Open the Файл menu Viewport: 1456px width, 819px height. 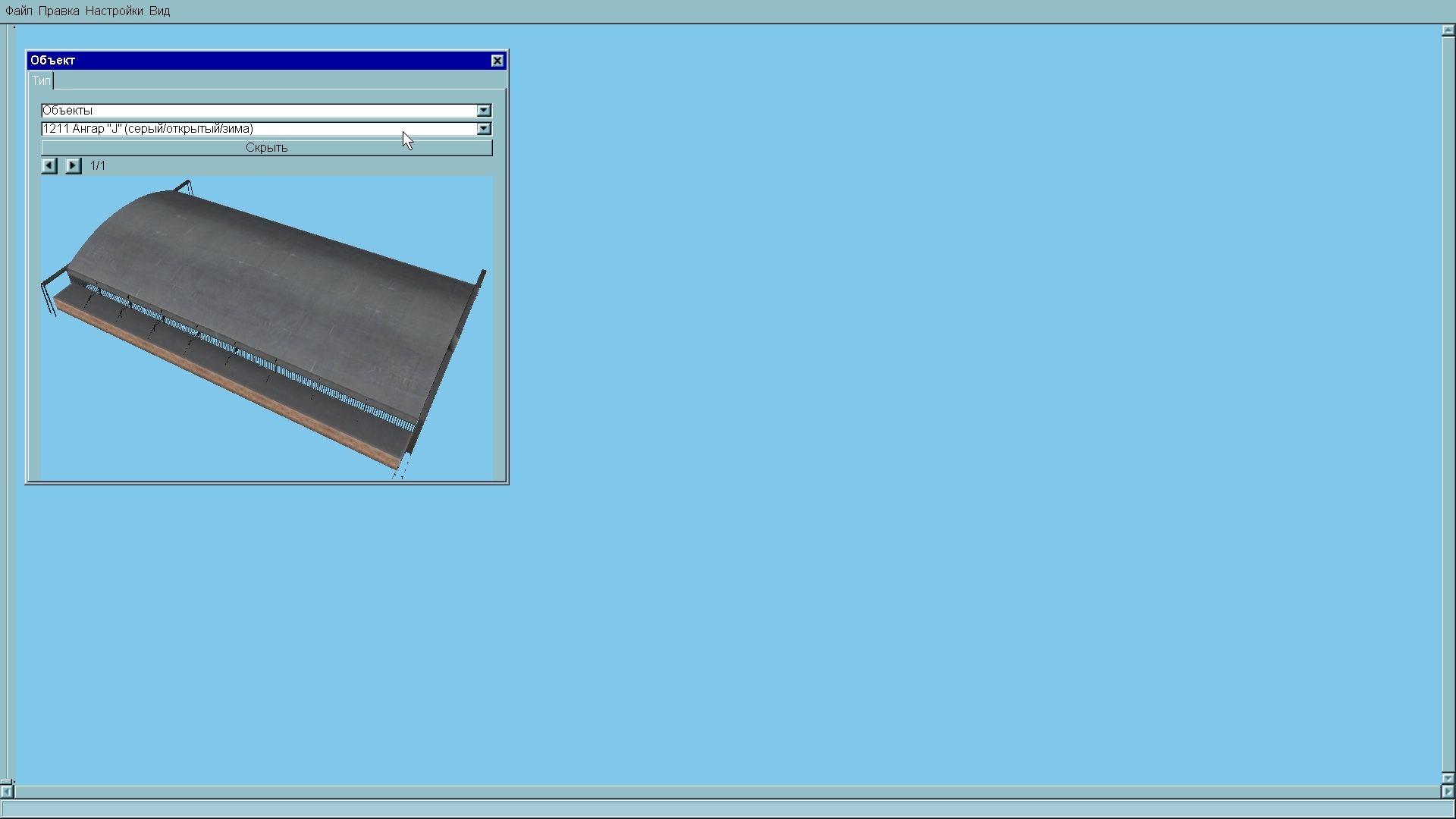click(x=18, y=11)
